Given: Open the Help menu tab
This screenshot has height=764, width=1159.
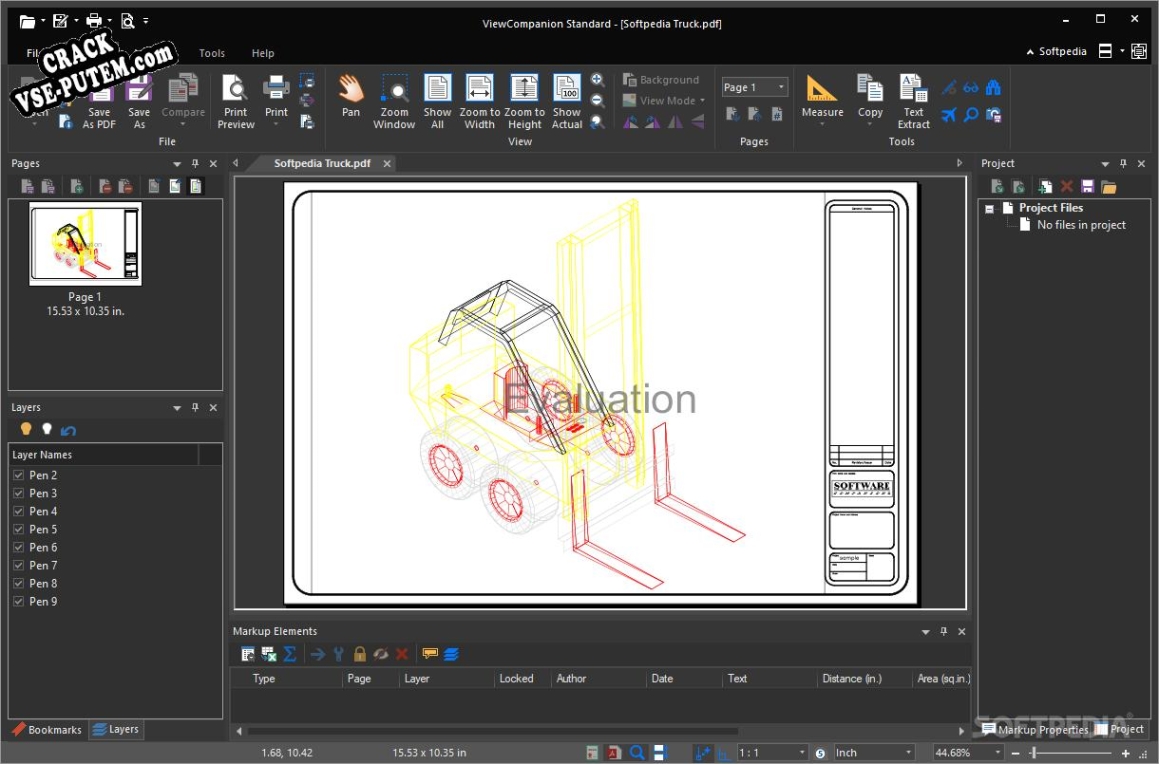Looking at the screenshot, I should pos(262,53).
